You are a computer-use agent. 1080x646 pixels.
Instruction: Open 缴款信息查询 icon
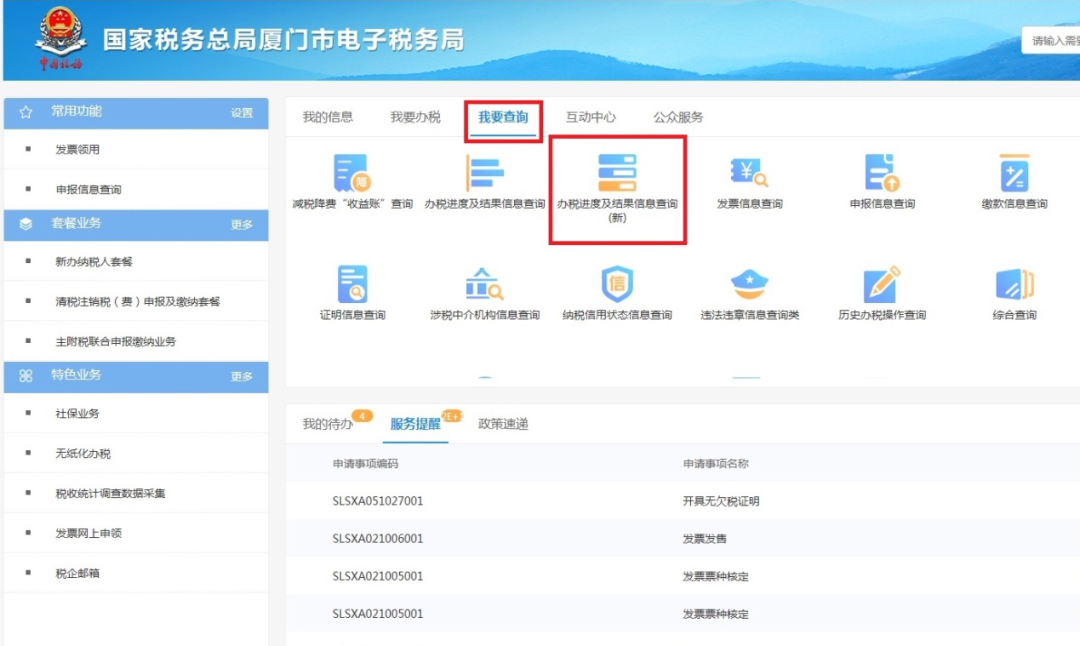click(1014, 173)
